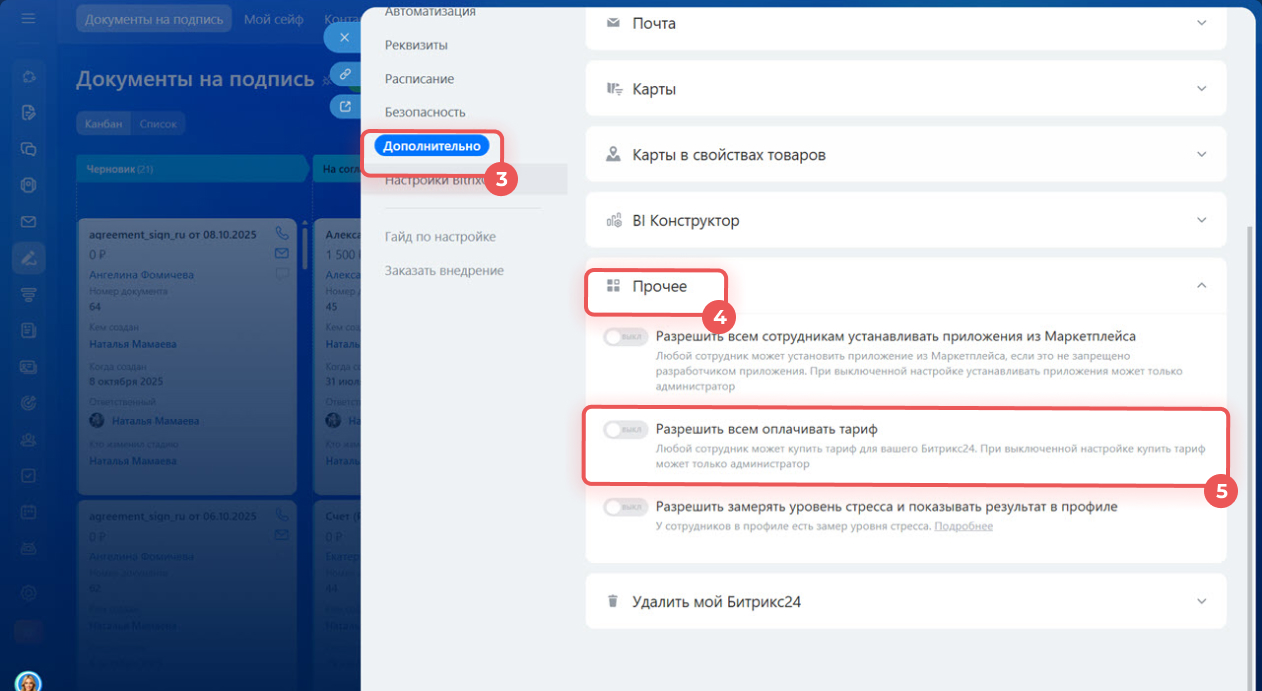Click the BI Конструктор chart icon
Image resolution: width=1262 pixels, height=691 pixels.
point(613,221)
